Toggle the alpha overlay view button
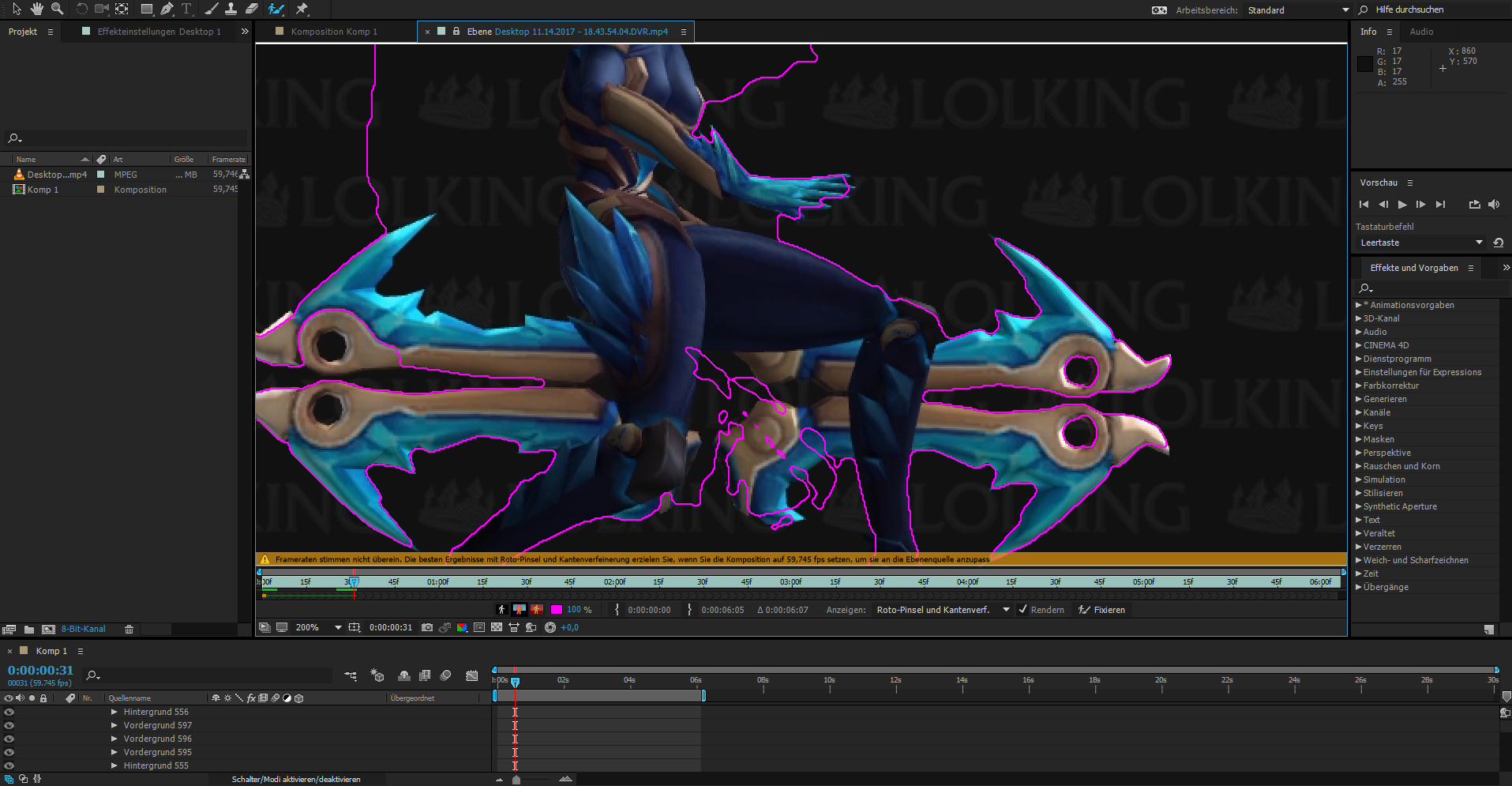The height and width of the screenshot is (786, 1512). 537,609
